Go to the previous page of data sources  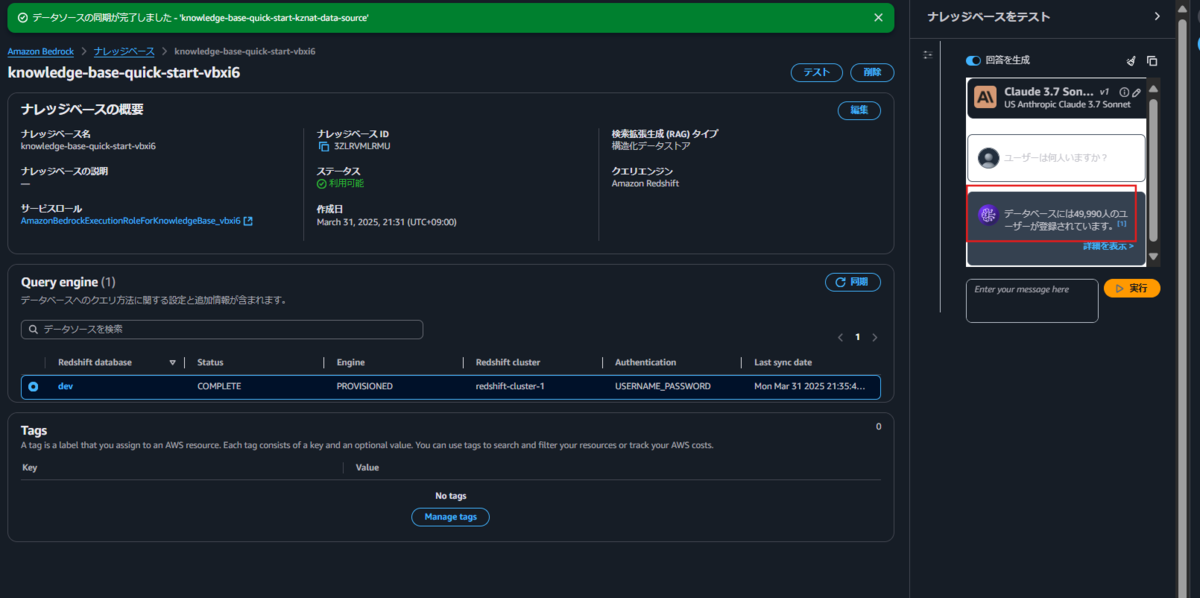(x=840, y=338)
